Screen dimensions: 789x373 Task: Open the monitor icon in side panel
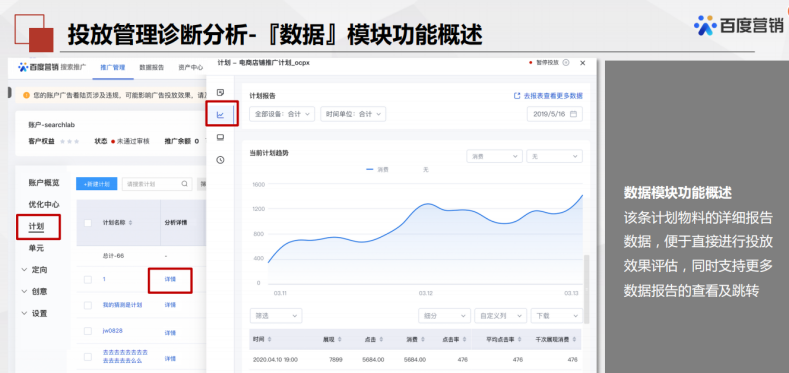tap(220, 137)
